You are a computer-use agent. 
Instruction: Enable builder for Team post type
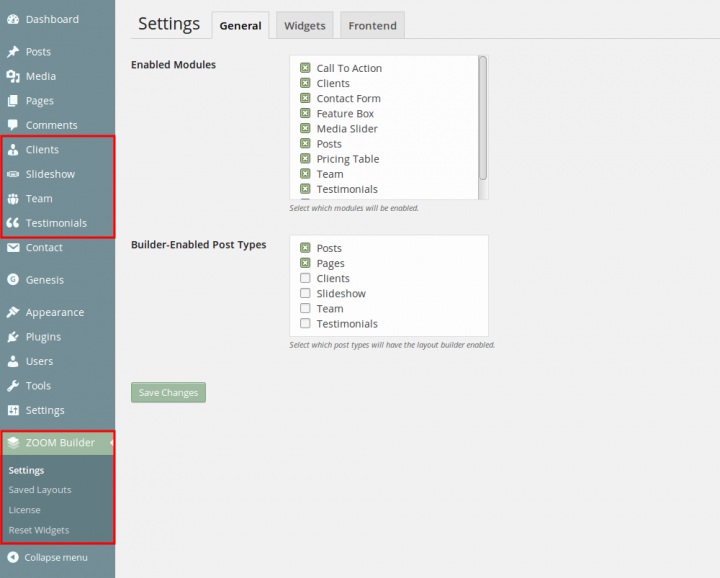click(305, 308)
